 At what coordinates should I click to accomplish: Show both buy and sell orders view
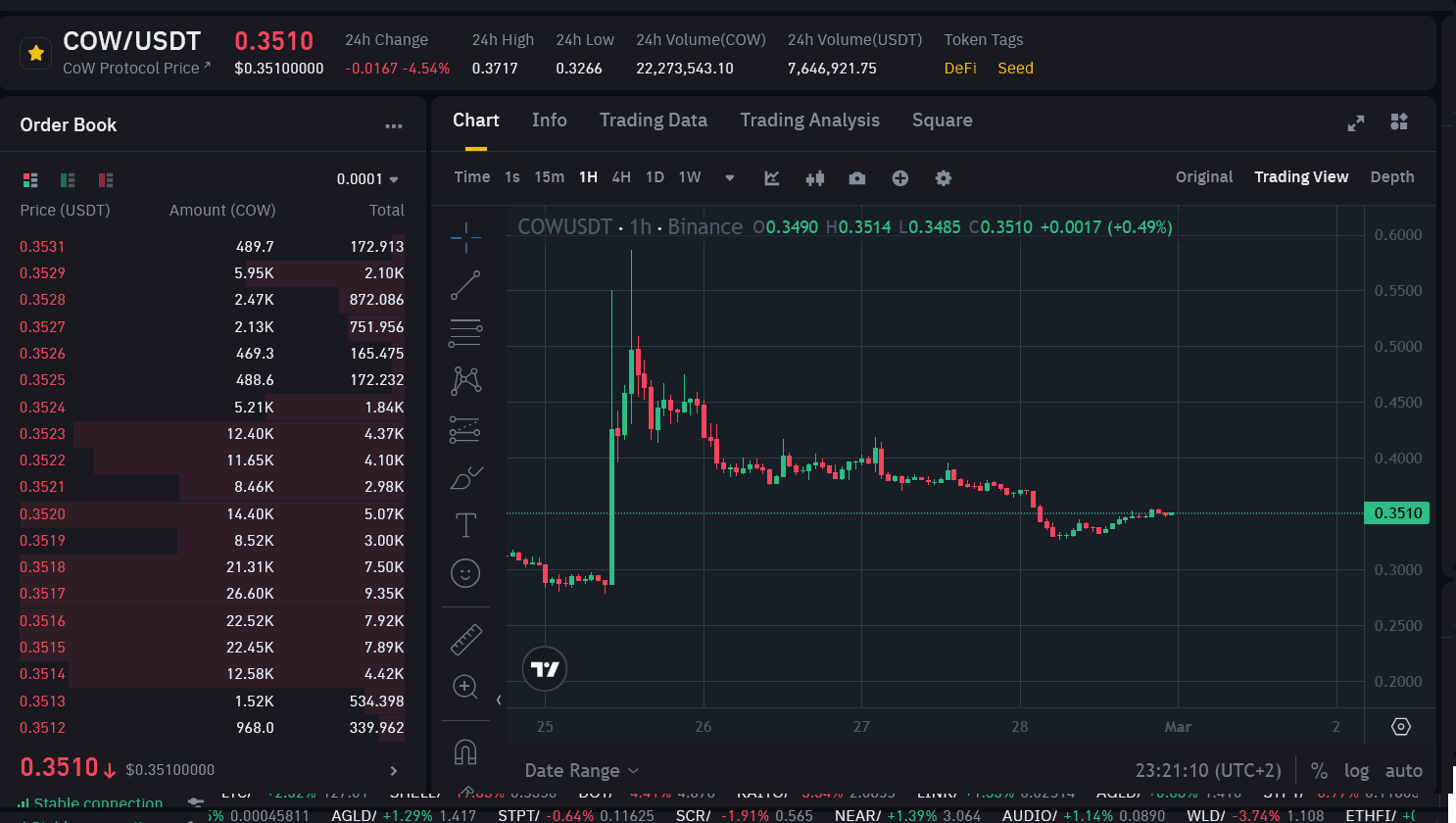pyautogui.click(x=30, y=179)
